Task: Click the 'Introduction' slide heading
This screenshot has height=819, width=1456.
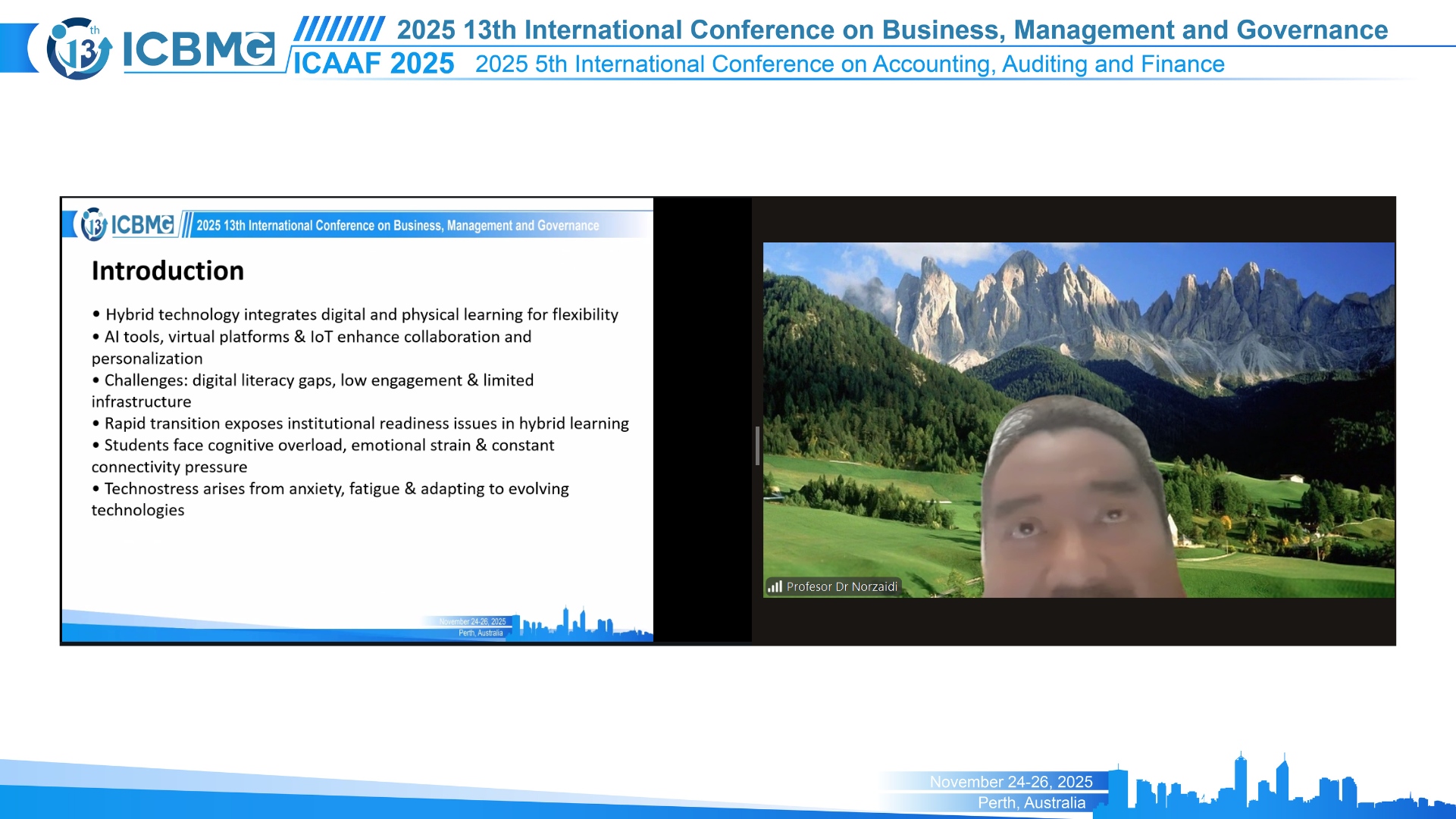Action: [168, 271]
